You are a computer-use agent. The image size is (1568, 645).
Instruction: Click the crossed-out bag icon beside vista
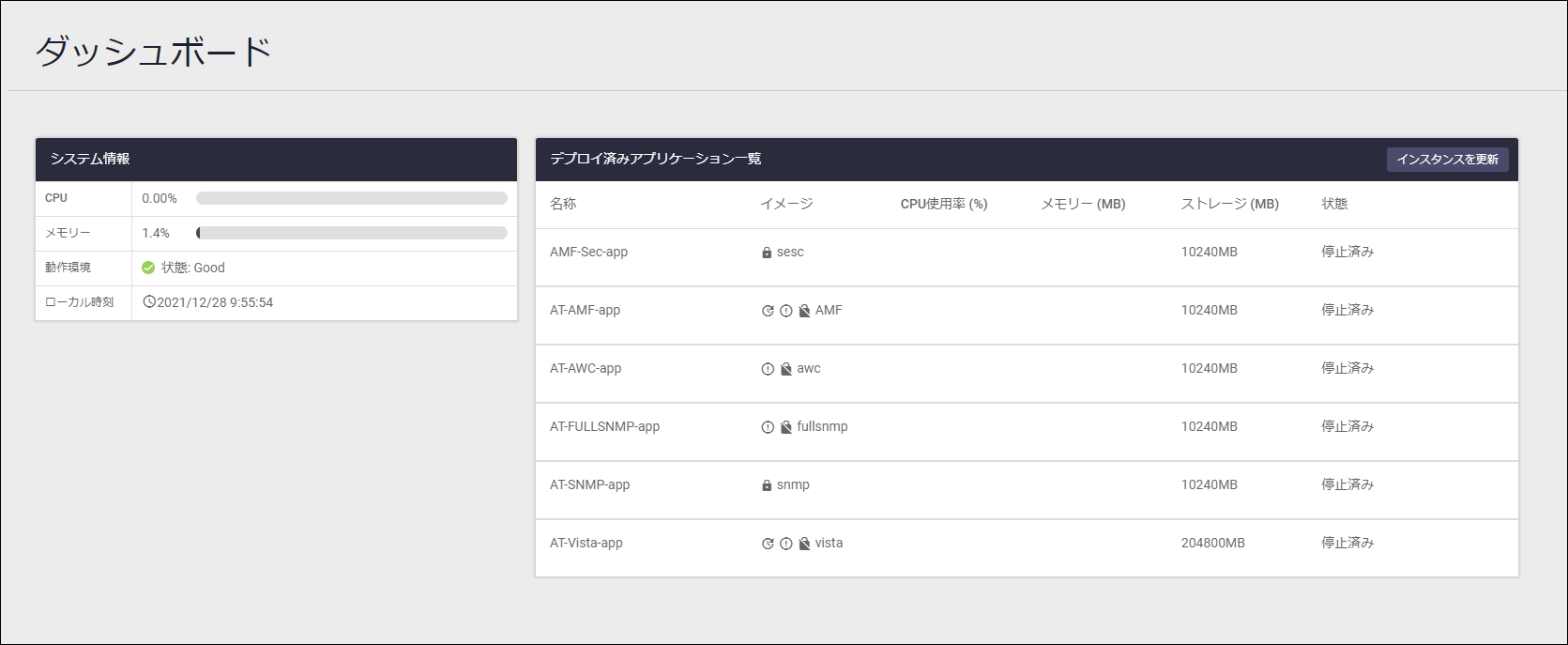click(x=804, y=544)
